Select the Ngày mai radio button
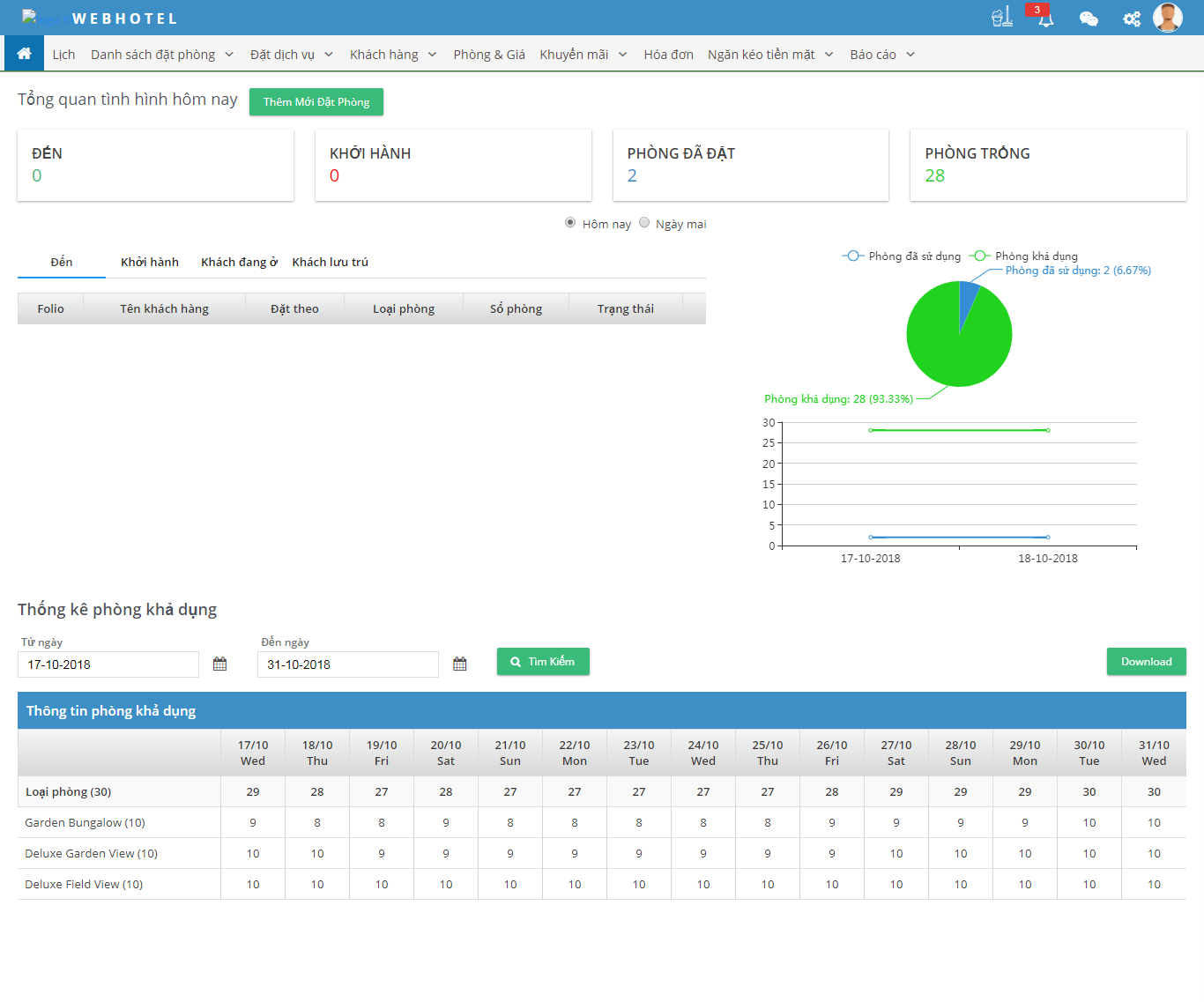 (644, 223)
